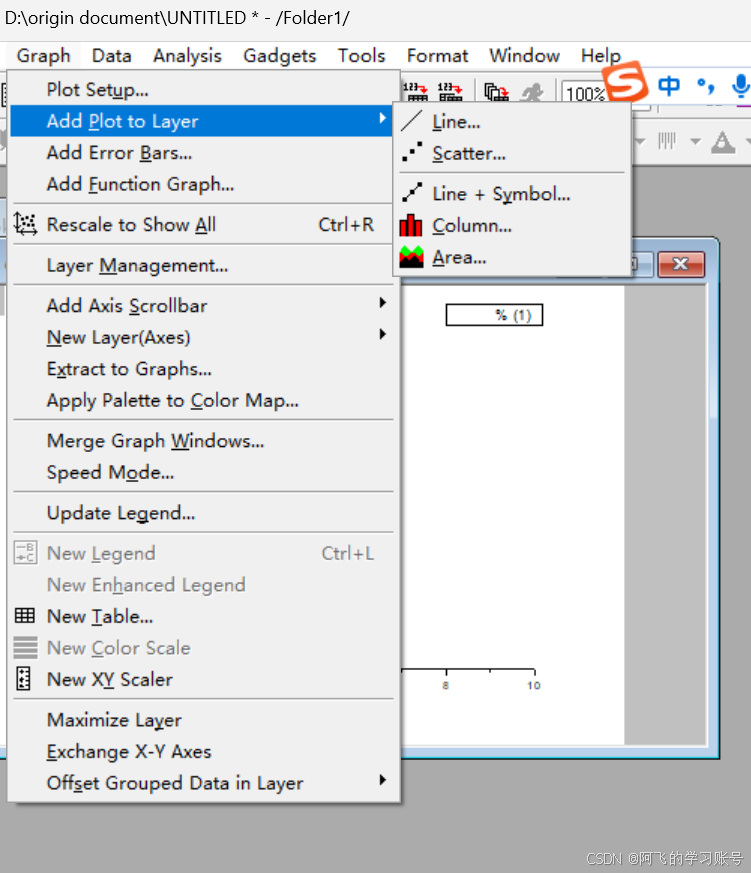The width and height of the screenshot is (751, 873).
Task: Open the Help menu
Action: pos(600,56)
